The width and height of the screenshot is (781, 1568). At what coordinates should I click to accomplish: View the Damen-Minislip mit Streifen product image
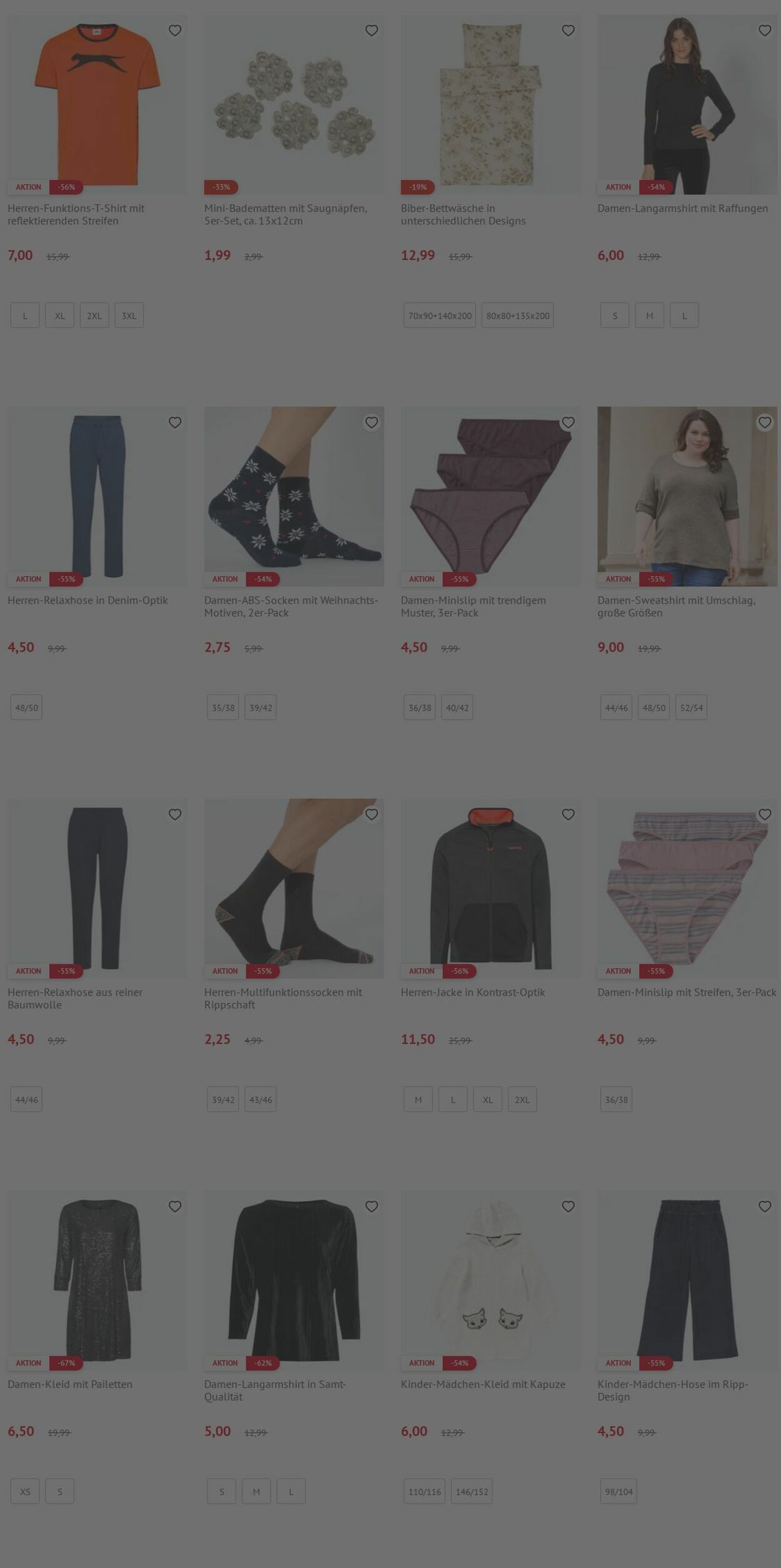click(687, 888)
